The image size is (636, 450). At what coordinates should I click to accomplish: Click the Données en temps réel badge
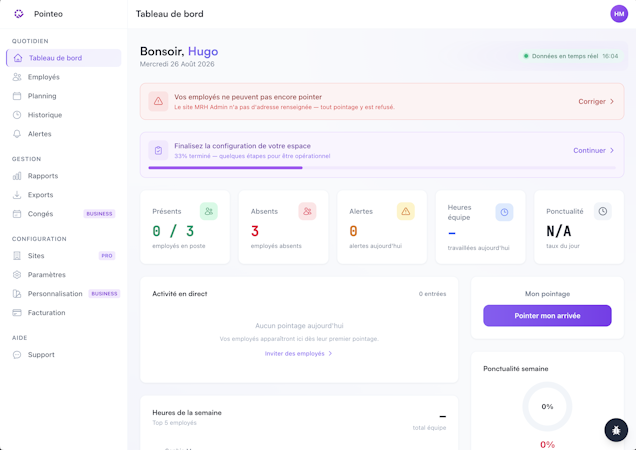coord(571,56)
